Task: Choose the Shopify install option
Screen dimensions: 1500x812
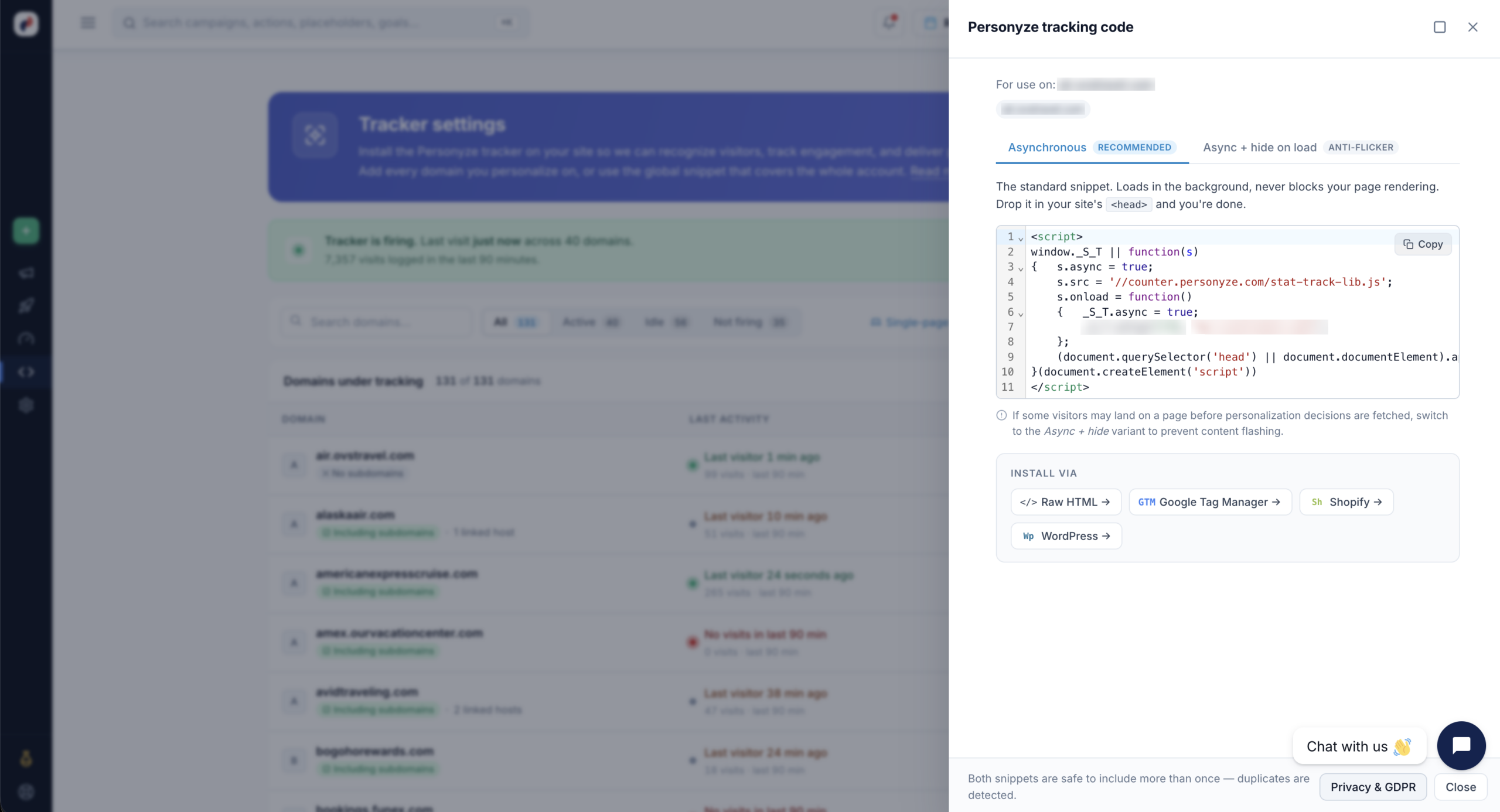Action: [x=1346, y=502]
